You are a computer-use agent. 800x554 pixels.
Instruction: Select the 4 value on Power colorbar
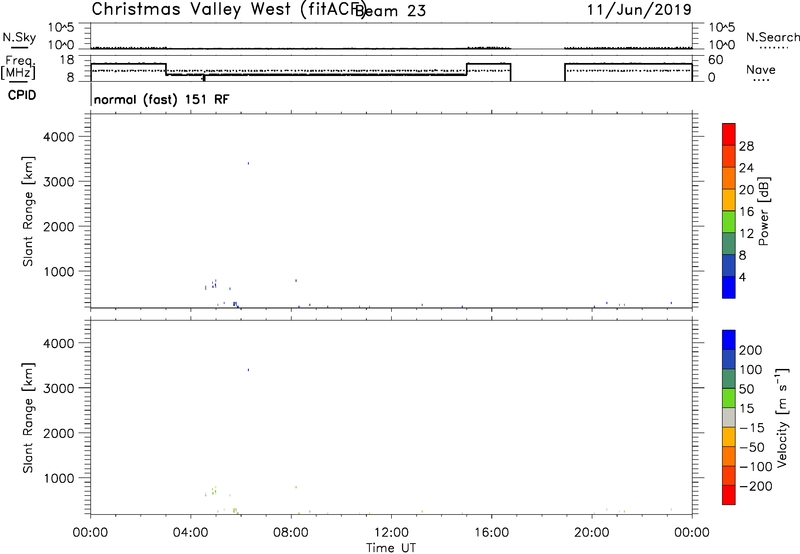click(742, 277)
